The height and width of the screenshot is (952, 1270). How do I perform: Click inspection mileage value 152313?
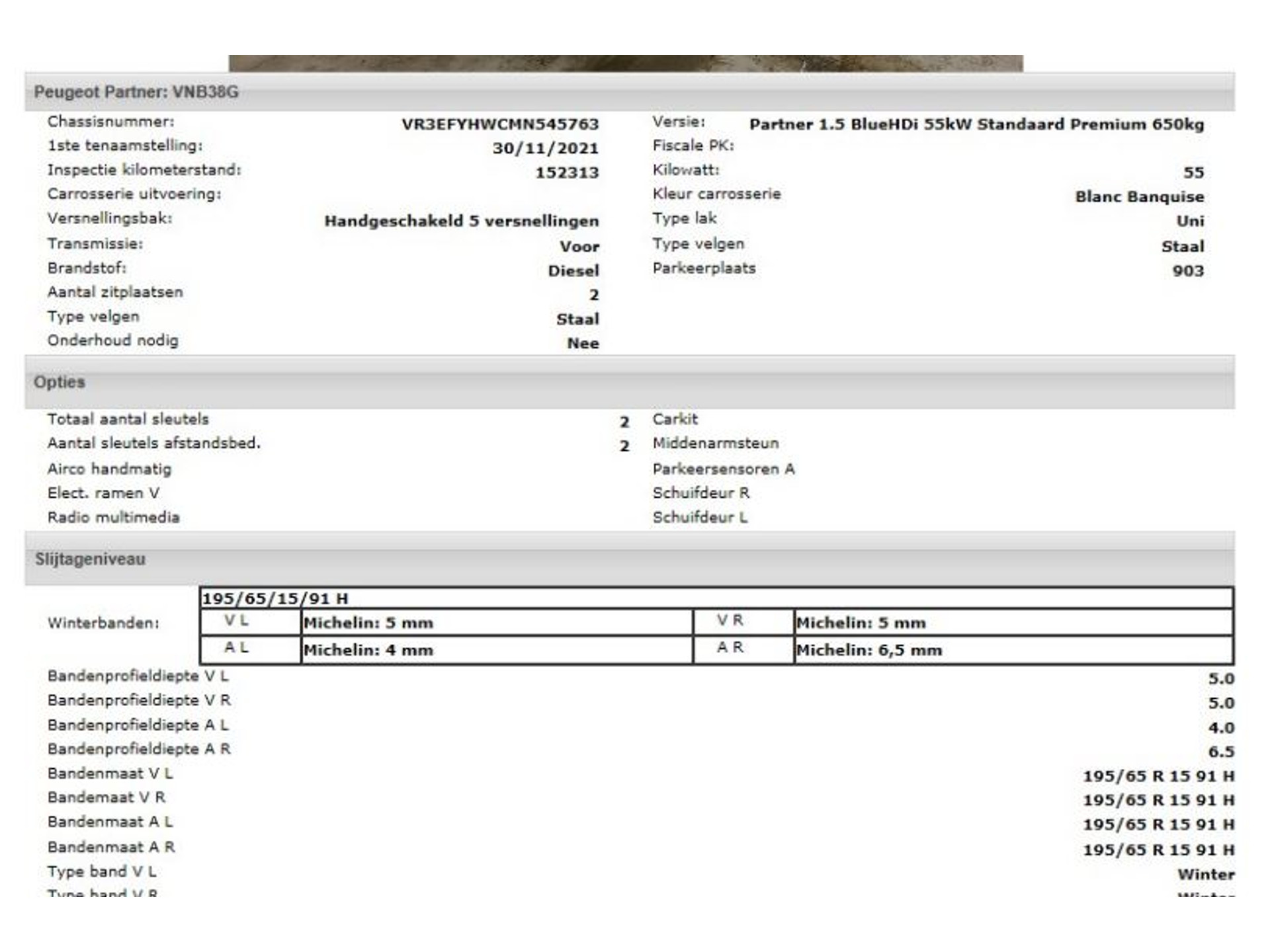567,173
